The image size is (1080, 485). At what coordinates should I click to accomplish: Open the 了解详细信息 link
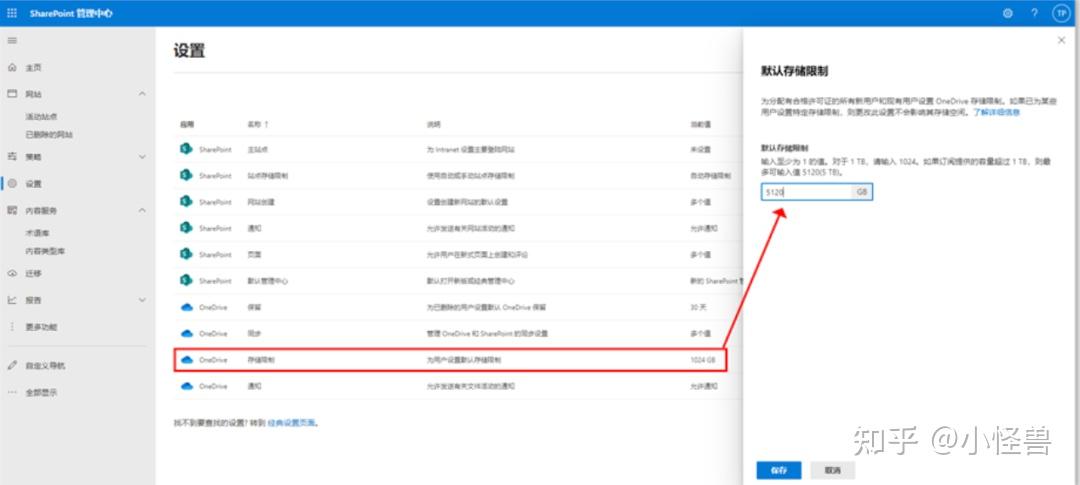point(996,111)
